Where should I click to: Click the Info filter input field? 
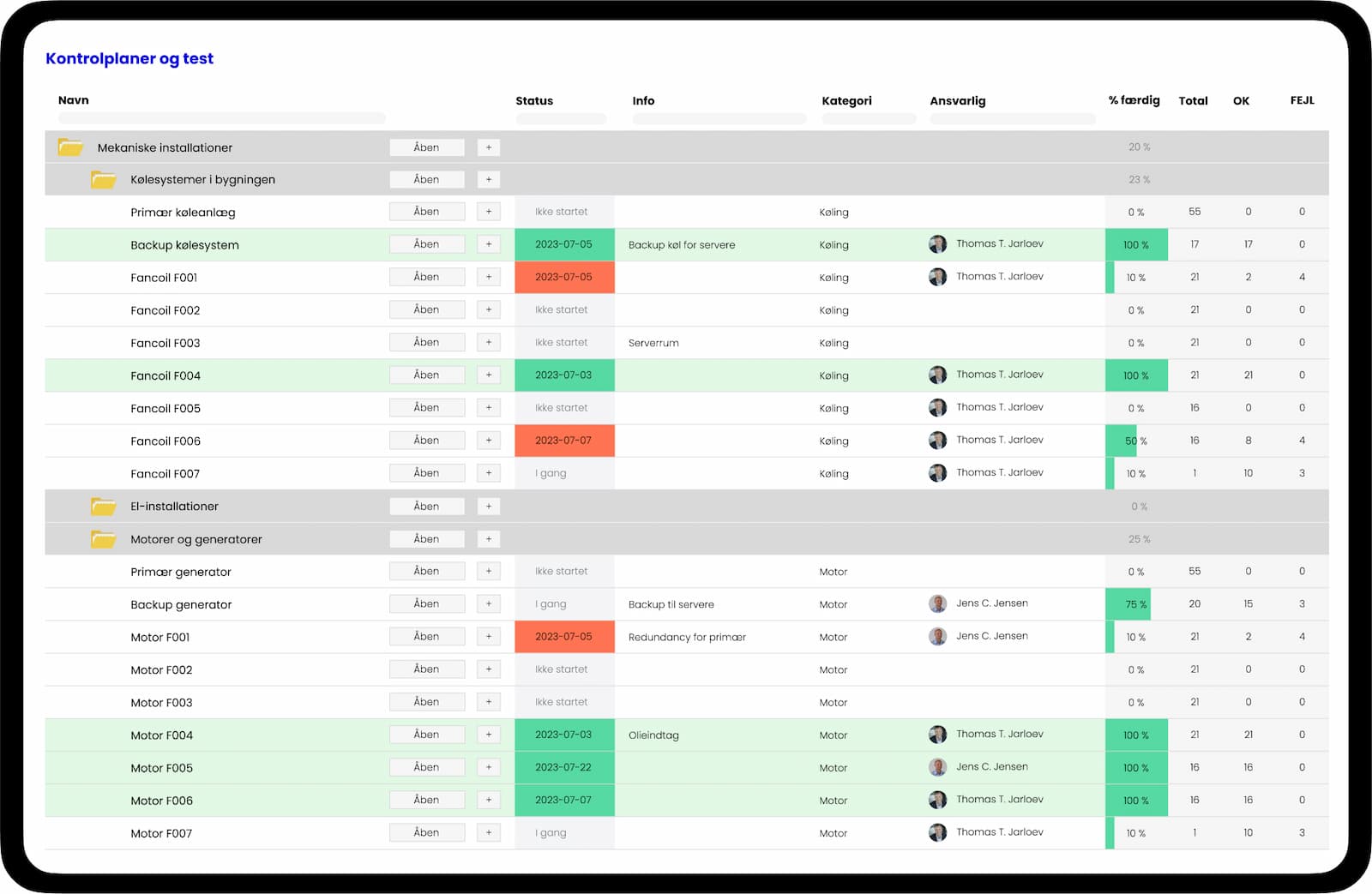[x=719, y=118]
